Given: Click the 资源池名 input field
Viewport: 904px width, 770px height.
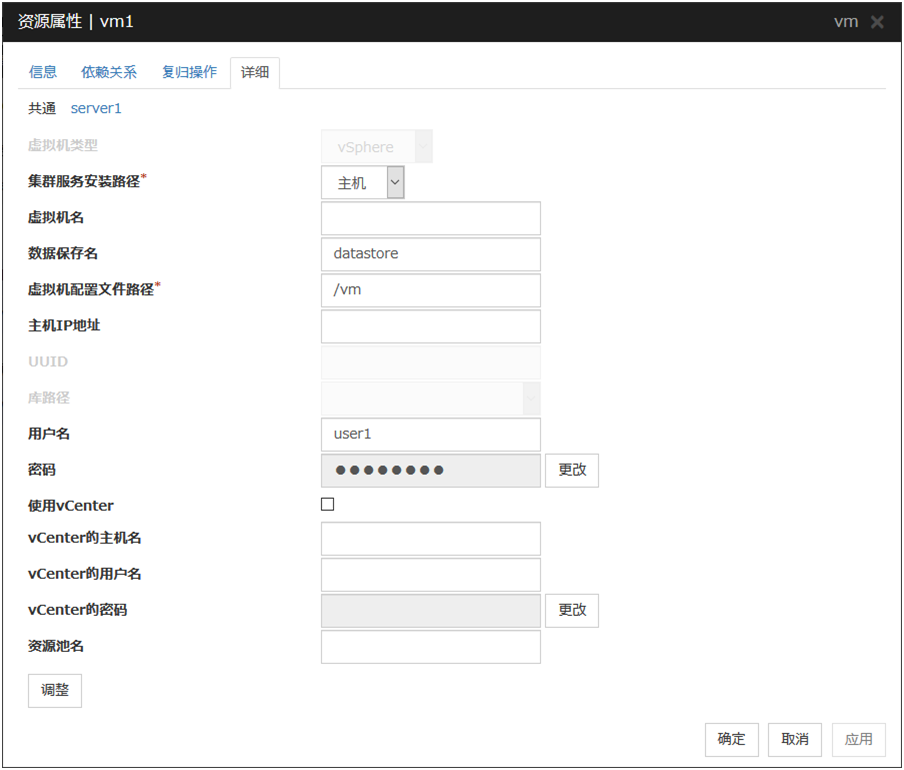Looking at the screenshot, I should pyautogui.click(x=430, y=646).
